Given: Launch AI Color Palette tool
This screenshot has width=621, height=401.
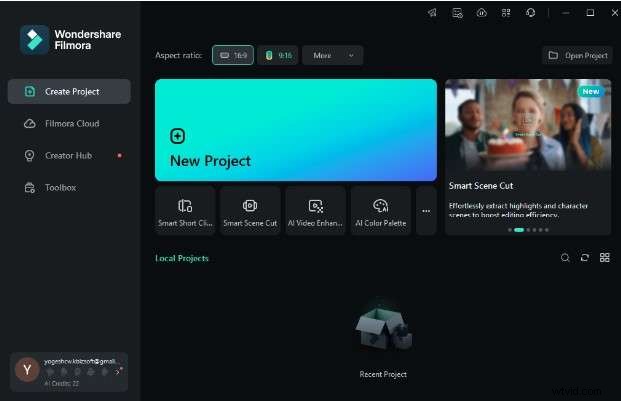Looking at the screenshot, I should 381,211.
